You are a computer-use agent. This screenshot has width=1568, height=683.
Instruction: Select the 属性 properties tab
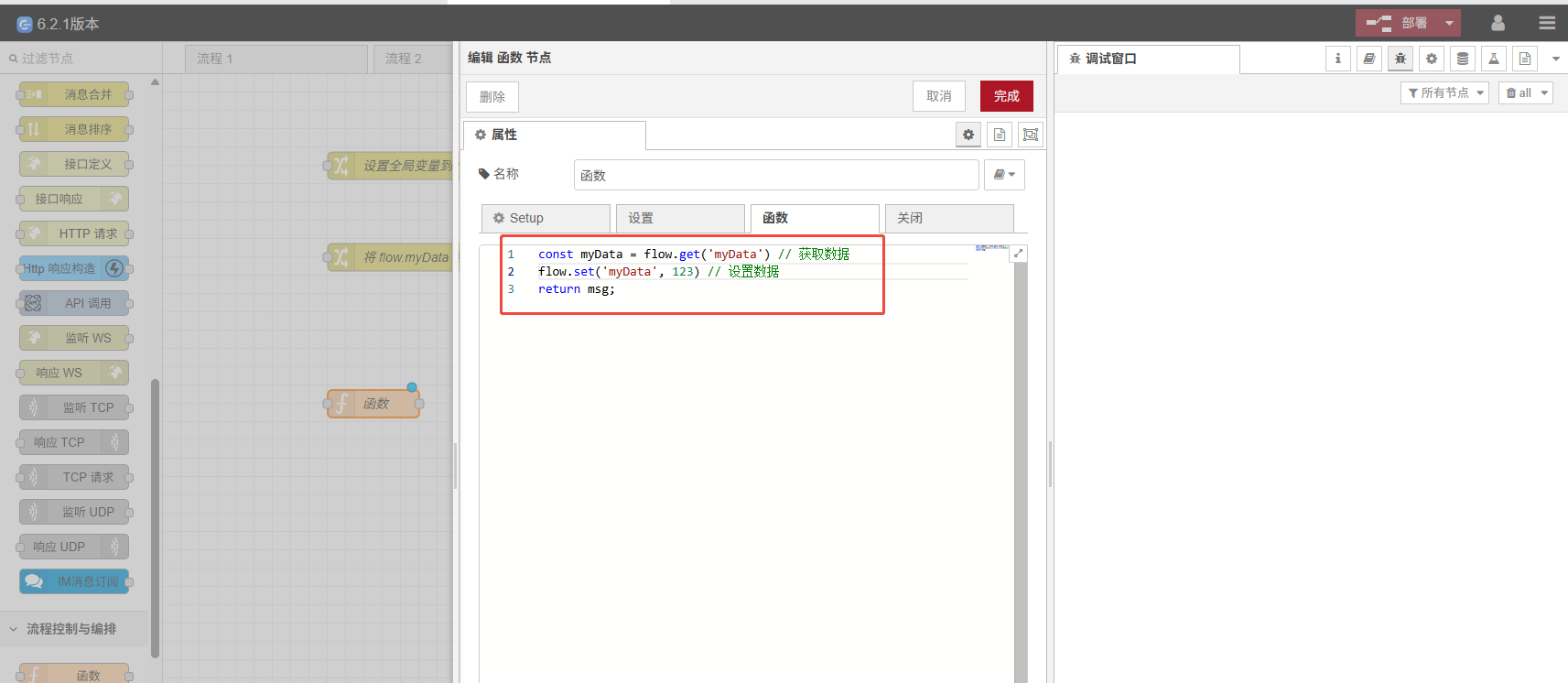click(555, 135)
